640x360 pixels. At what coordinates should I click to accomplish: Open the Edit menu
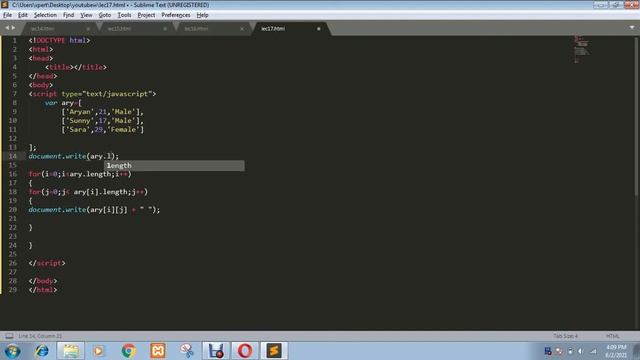(x=23, y=15)
